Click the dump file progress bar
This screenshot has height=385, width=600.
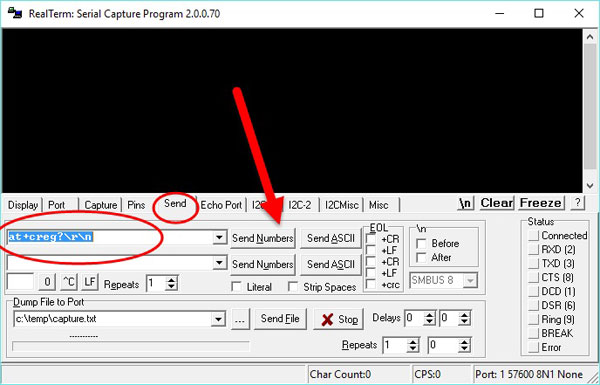point(131,347)
